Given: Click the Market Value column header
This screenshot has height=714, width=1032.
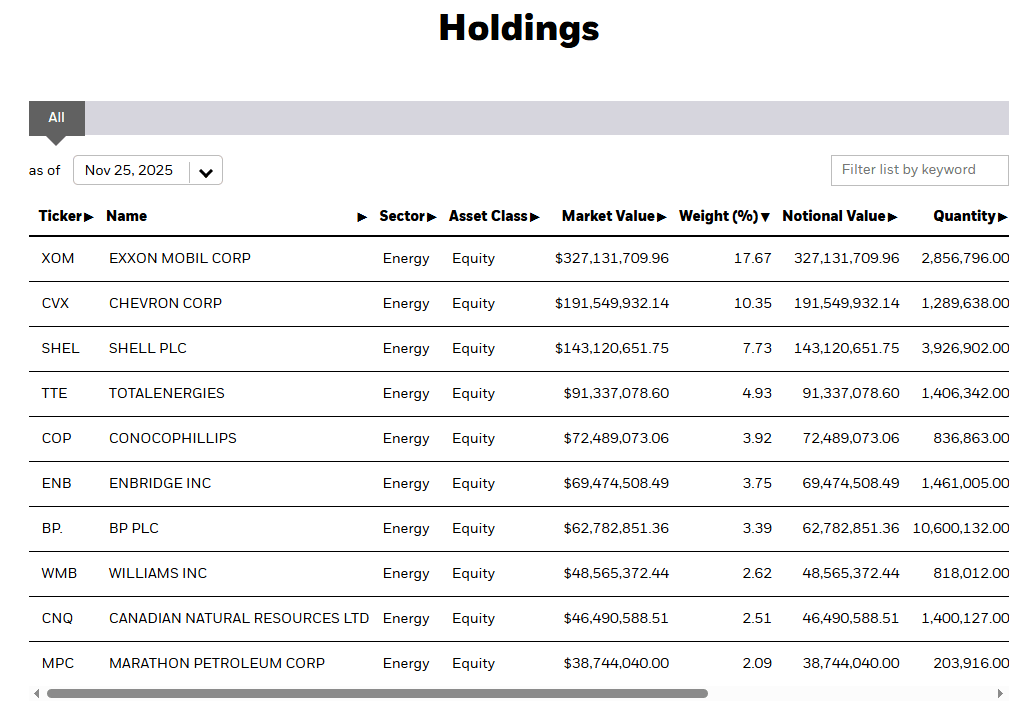Looking at the screenshot, I should pos(607,216).
